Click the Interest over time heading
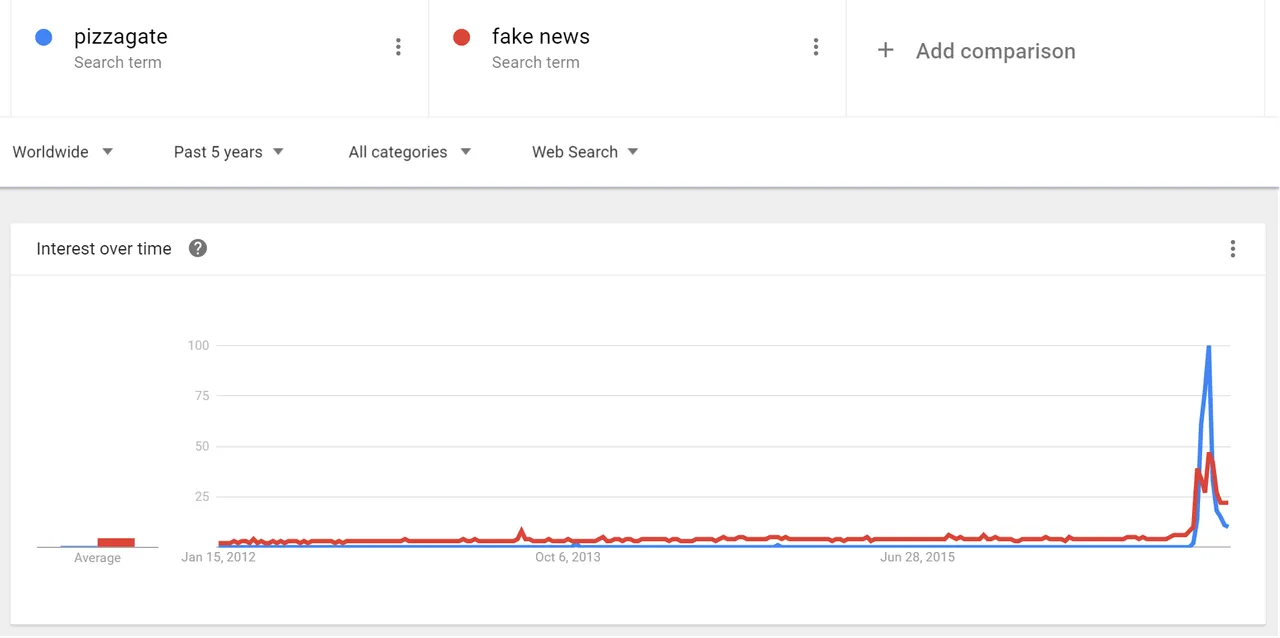The height and width of the screenshot is (638, 1280). click(104, 249)
